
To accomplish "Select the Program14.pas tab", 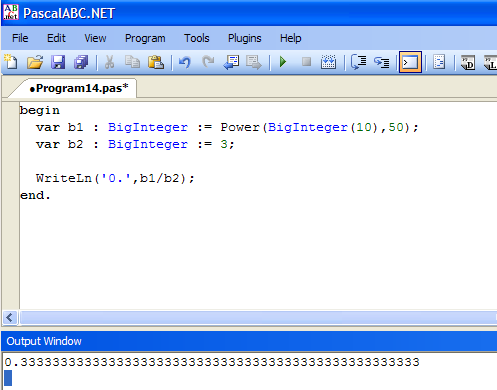I will [79, 88].
